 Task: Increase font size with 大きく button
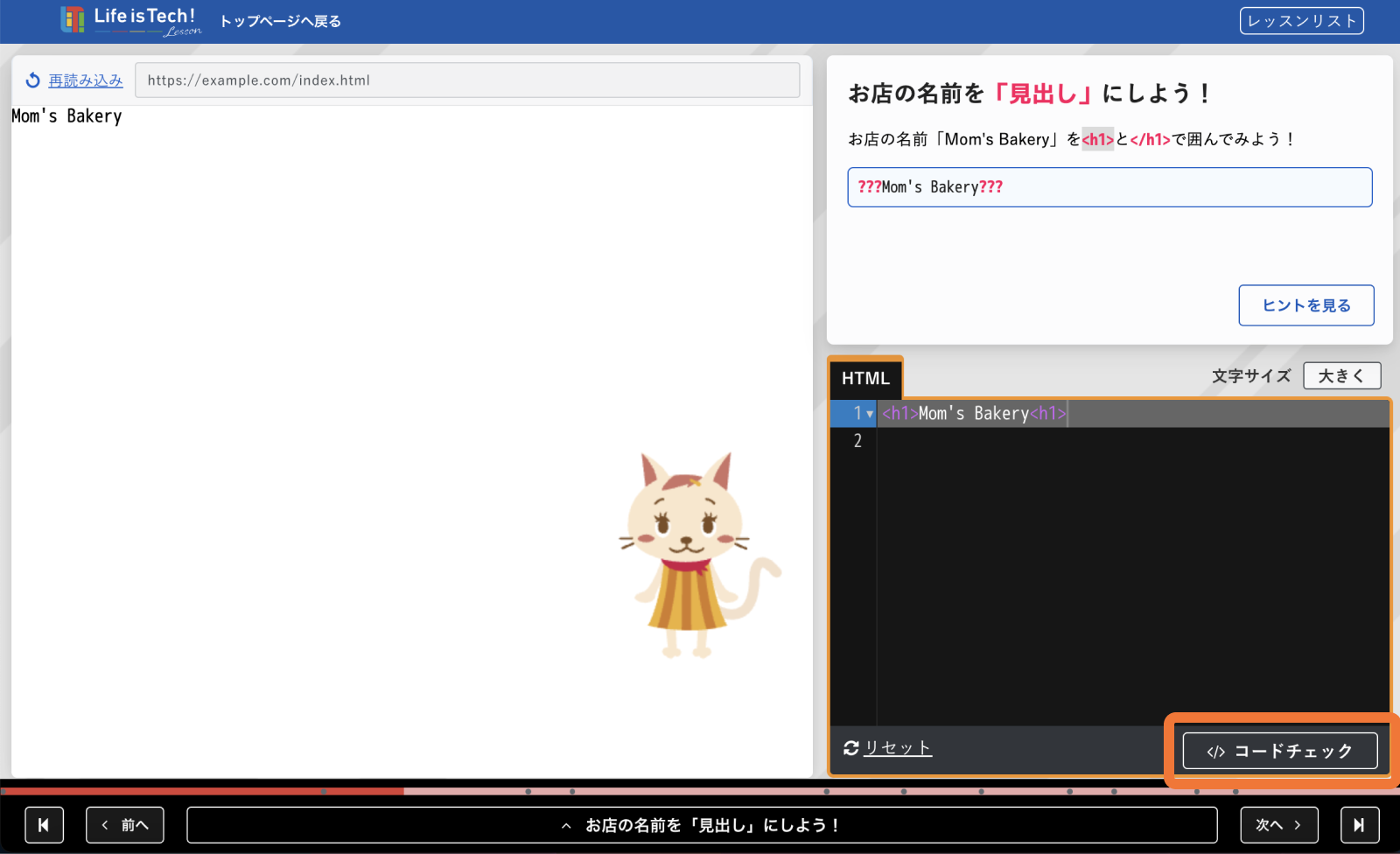tap(1341, 376)
